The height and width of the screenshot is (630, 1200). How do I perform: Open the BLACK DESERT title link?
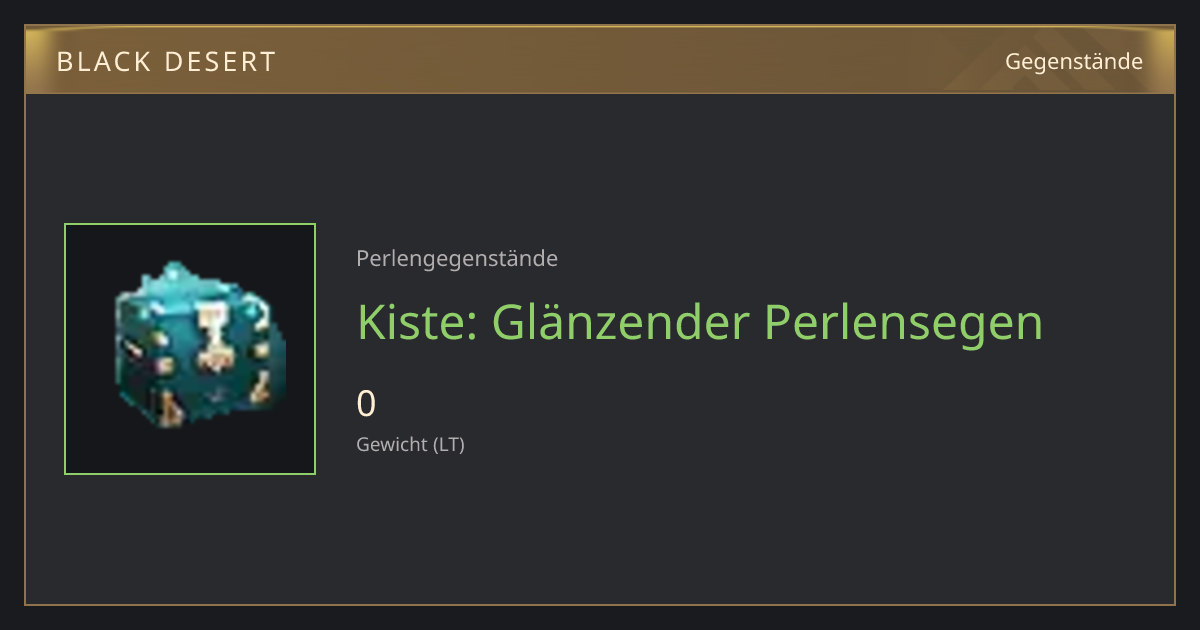pos(166,62)
